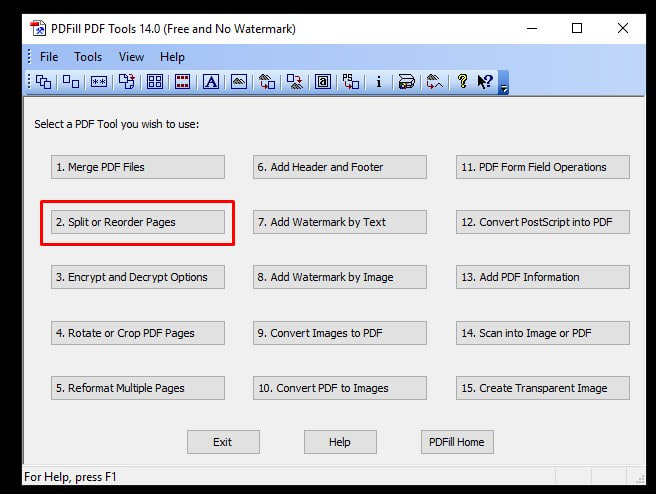Image resolution: width=656 pixels, height=494 pixels.
Task: Click 5. Reformat Multiple Pages button
Action: 138,388
